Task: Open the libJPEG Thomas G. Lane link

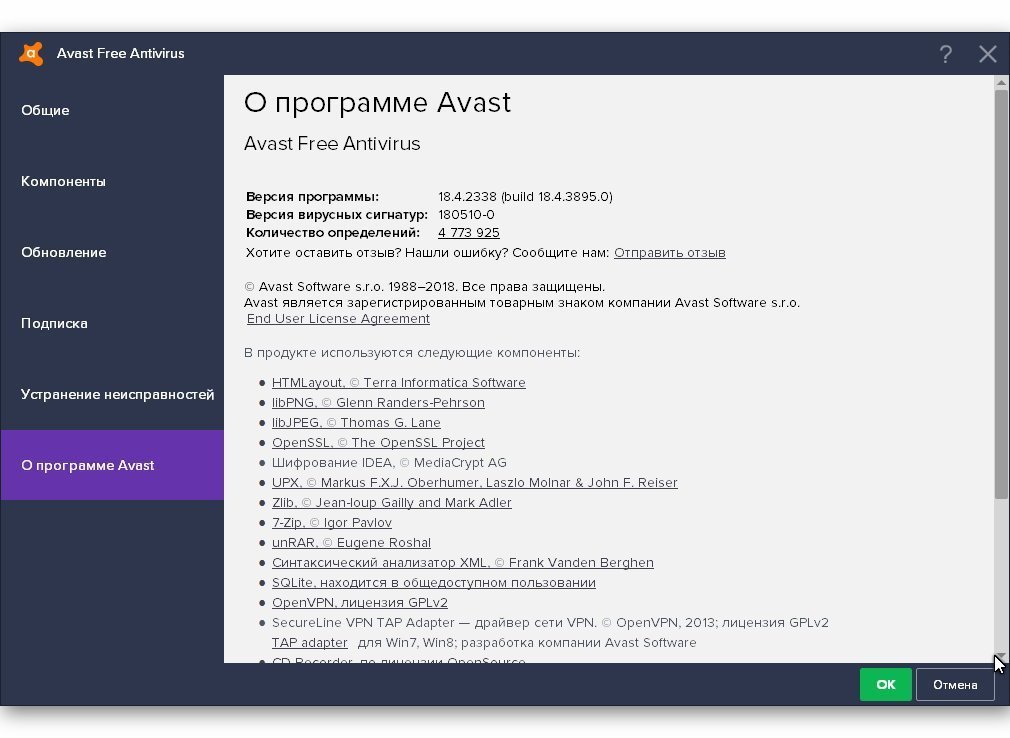Action: [x=356, y=422]
